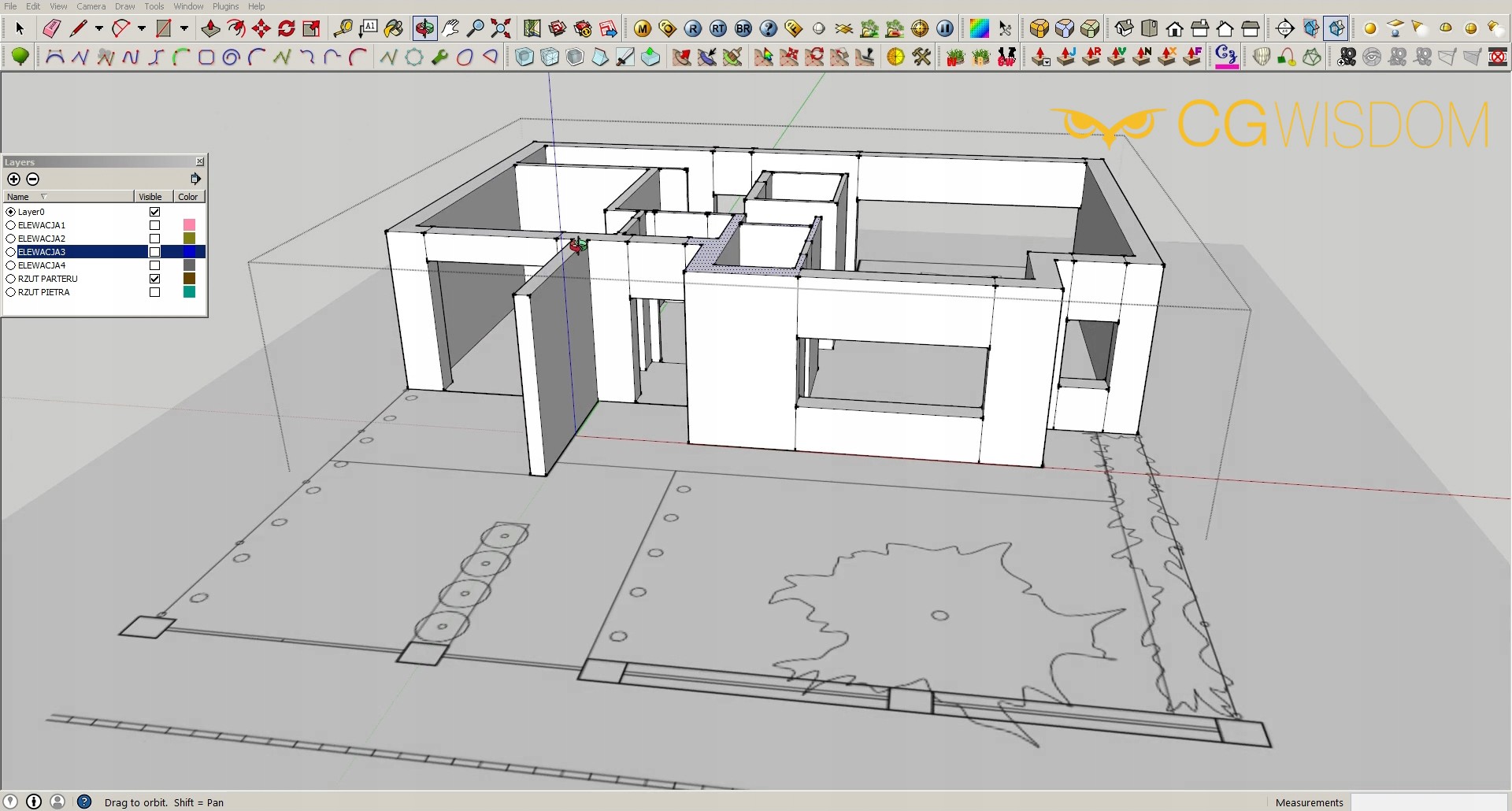Open the Layers panel details flyout
Viewport: 1512px width, 811px height.
click(x=195, y=180)
